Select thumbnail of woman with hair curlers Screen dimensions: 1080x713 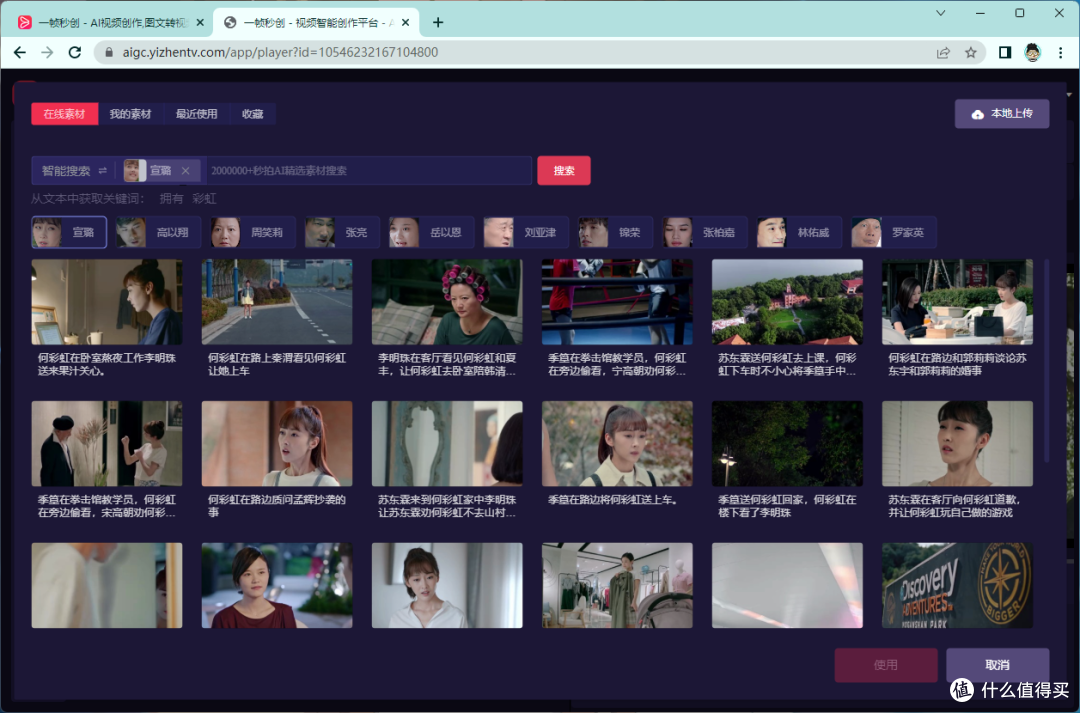[x=447, y=302]
